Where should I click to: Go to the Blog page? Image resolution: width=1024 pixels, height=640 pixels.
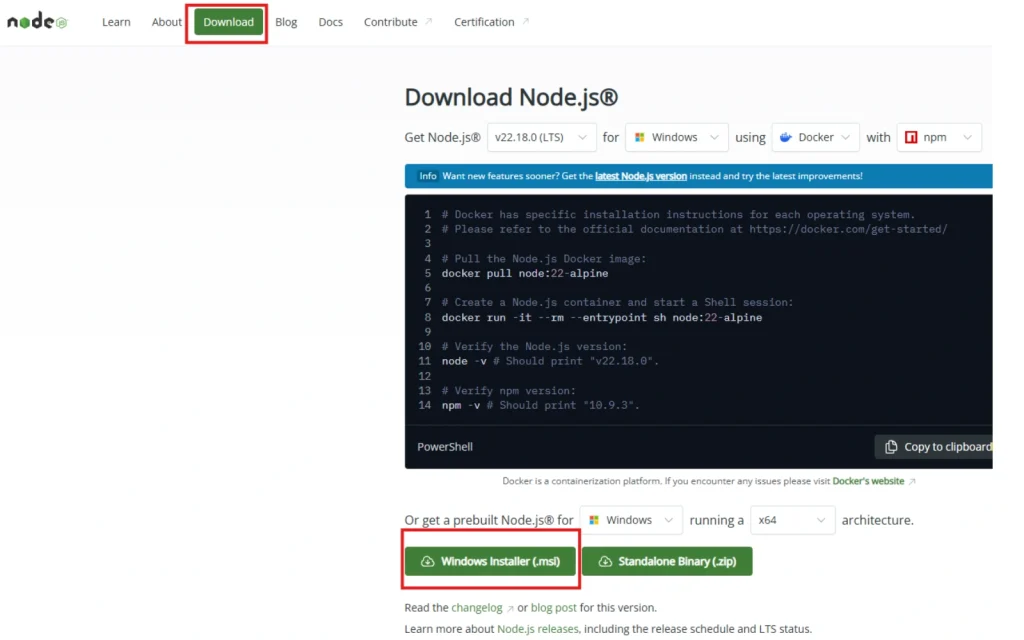pos(286,22)
